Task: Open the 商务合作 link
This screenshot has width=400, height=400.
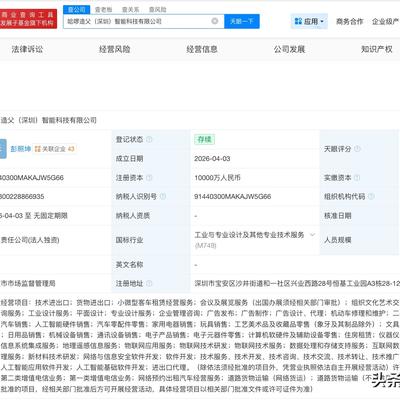Action: coord(349,22)
